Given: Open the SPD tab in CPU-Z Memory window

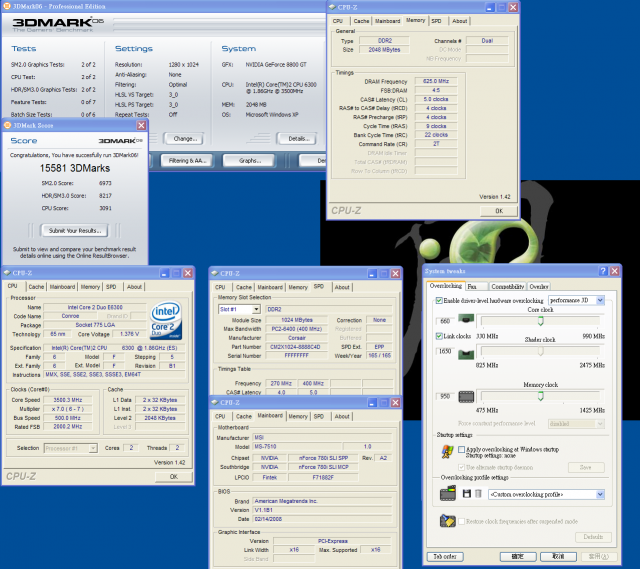Looking at the screenshot, I should pyautogui.click(x=436, y=21).
